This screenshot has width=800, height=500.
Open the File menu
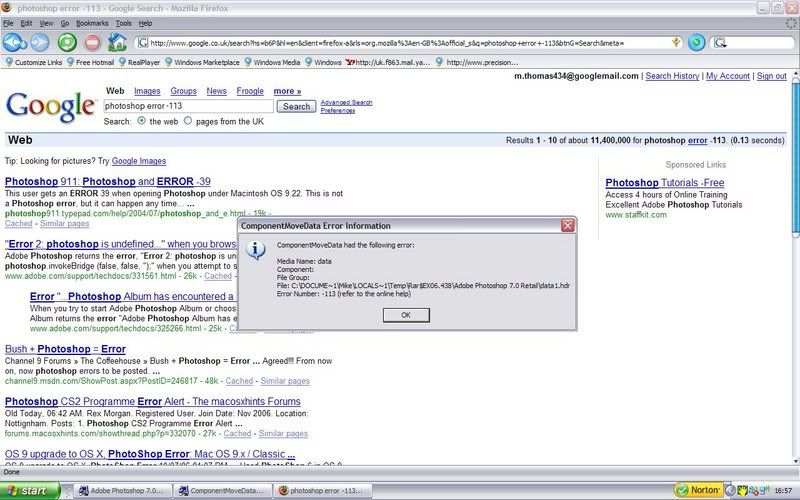[8, 23]
